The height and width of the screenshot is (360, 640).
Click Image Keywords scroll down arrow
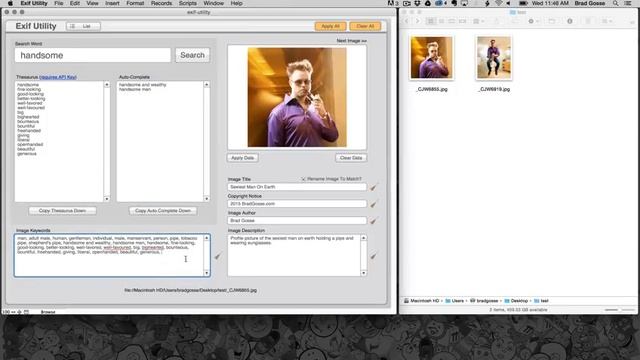click(207, 273)
